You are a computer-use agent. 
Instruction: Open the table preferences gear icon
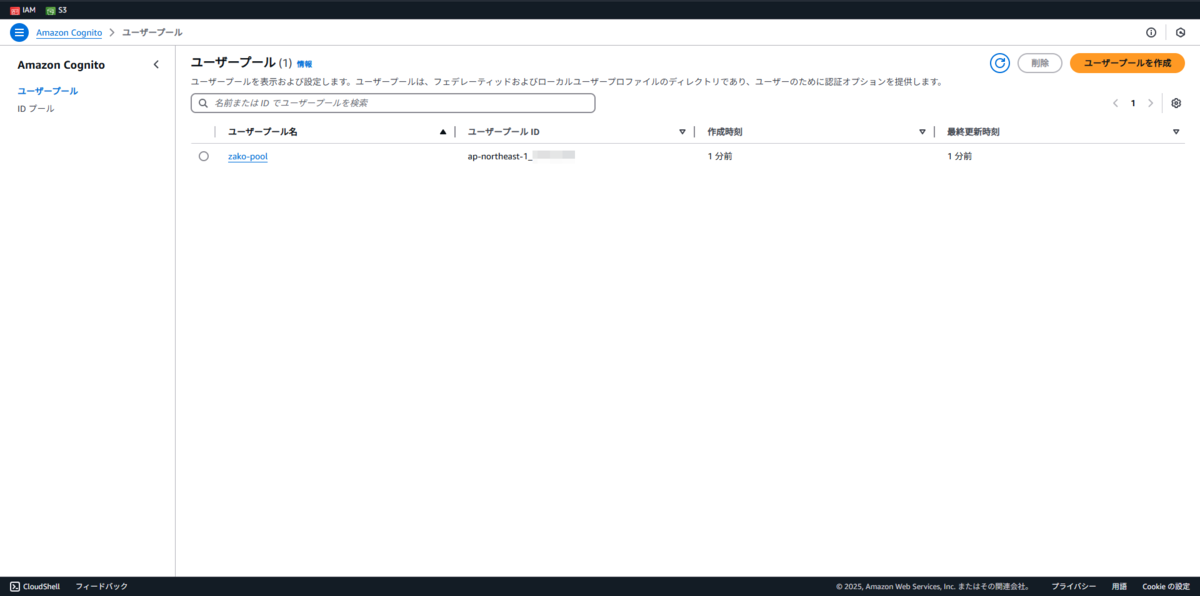(1176, 102)
